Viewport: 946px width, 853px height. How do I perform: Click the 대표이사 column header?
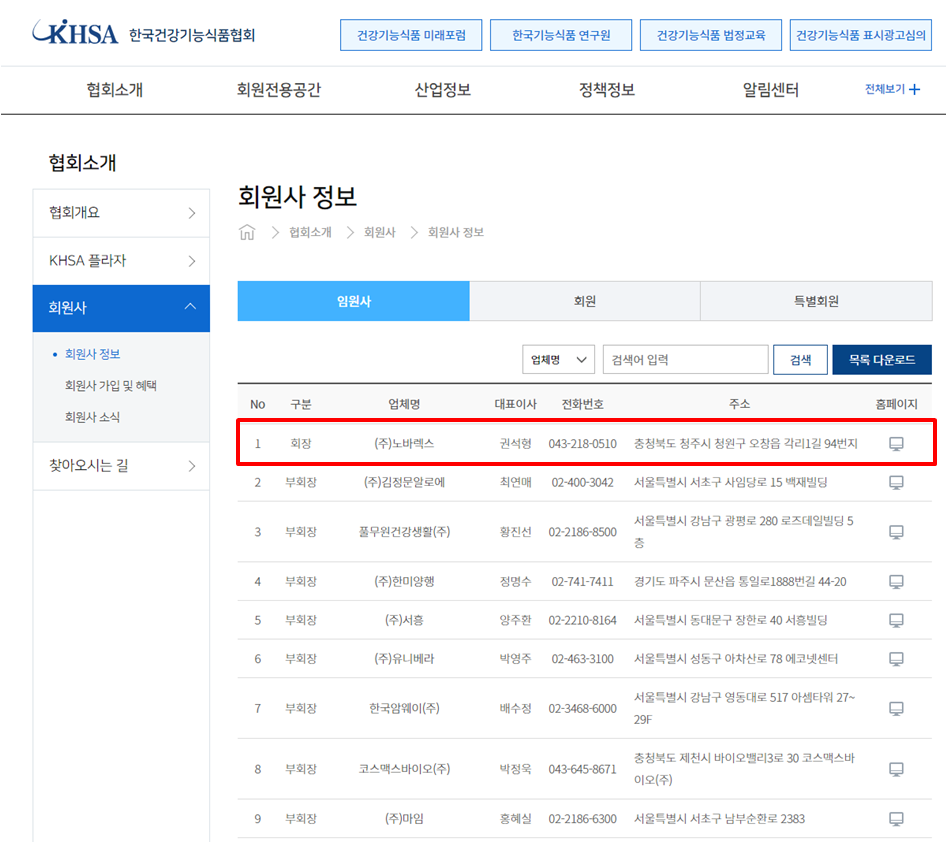tap(515, 404)
